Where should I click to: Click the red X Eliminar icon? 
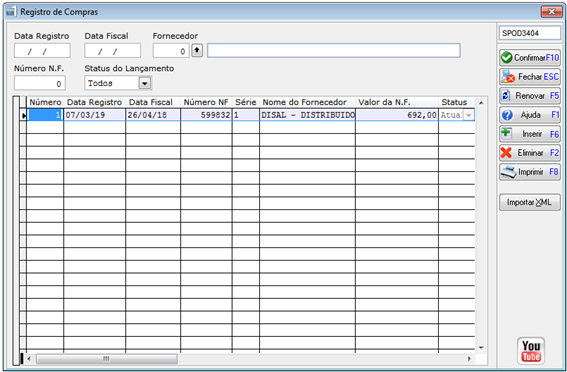(507, 153)
